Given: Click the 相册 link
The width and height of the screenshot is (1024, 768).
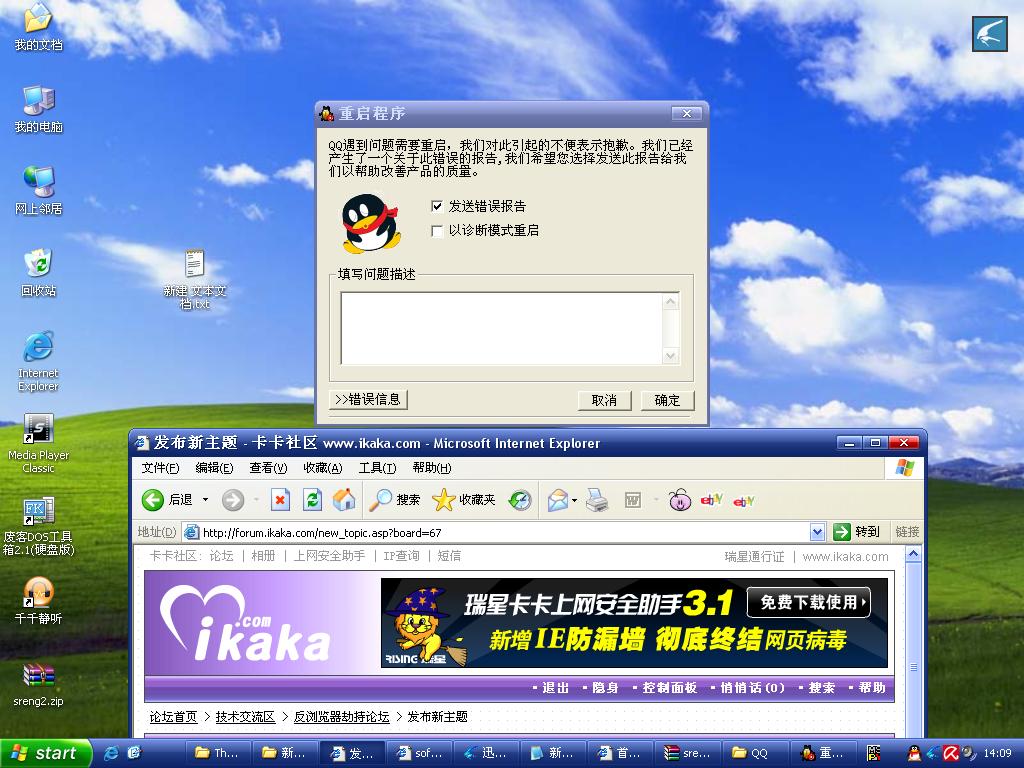Looking at the screenshot, I should pos(263,556).
